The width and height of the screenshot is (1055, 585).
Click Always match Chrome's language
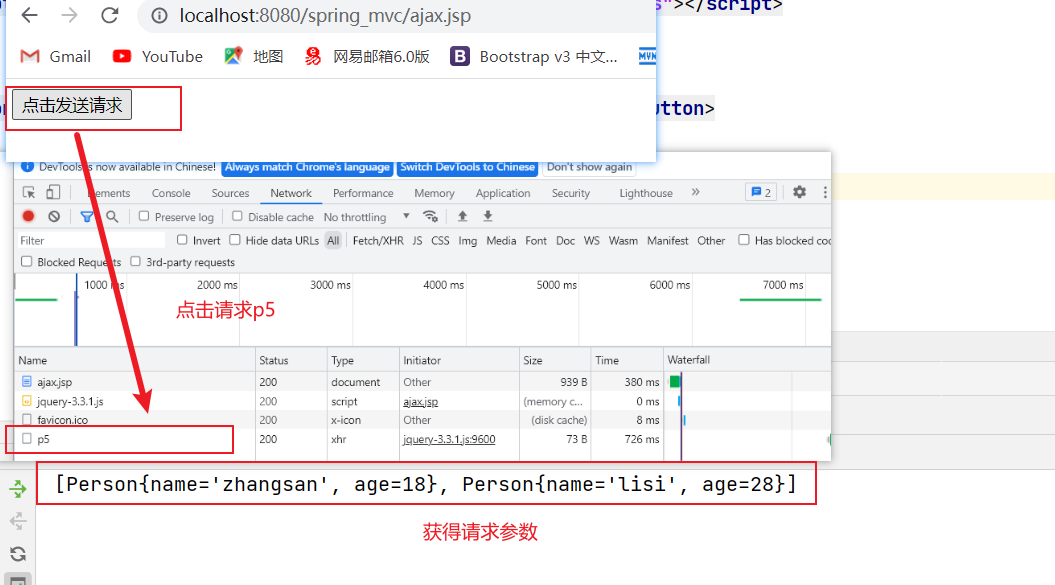[x=307, y=167]
